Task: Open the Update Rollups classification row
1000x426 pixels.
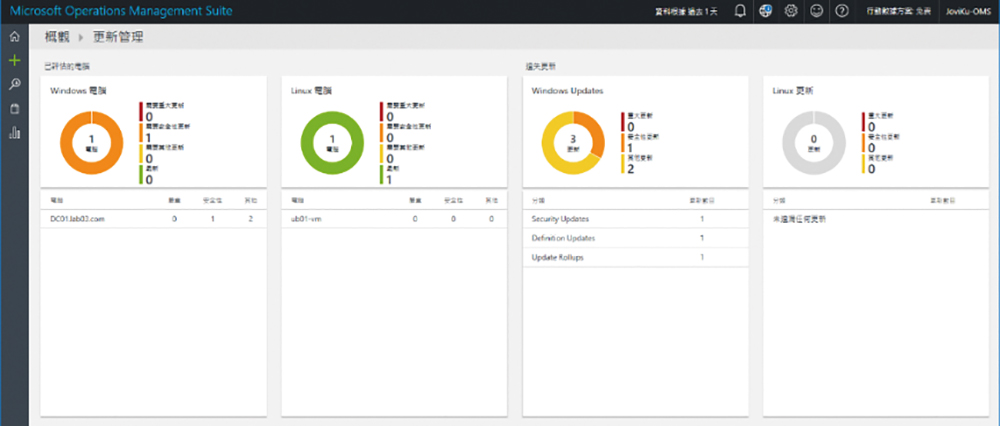Action: [x=635, y=258]
